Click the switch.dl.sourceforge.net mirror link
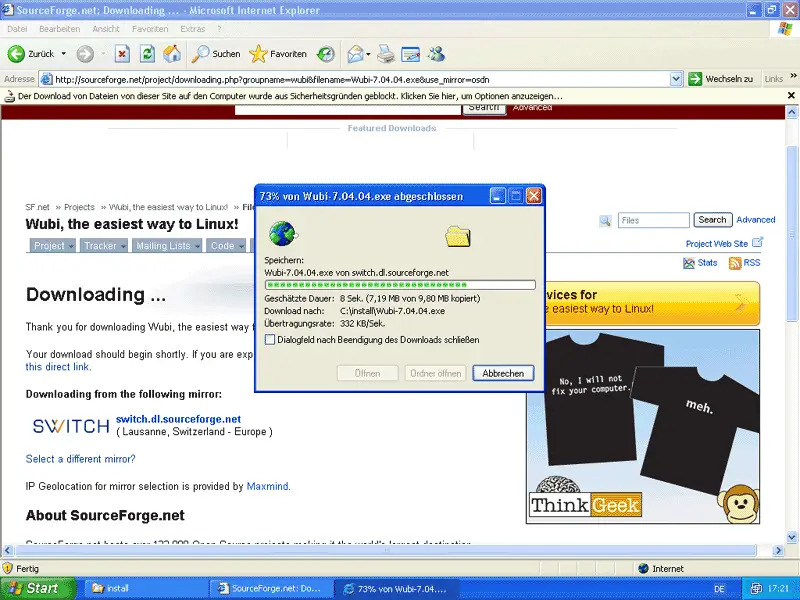The width and height of the screenshot is (800, 600). (x=179, y=419)
